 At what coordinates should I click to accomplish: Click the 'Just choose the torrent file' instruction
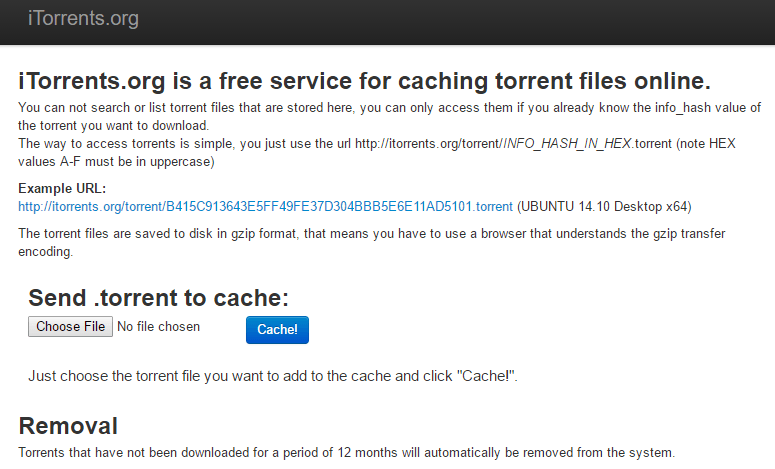[x=273, y=376]
